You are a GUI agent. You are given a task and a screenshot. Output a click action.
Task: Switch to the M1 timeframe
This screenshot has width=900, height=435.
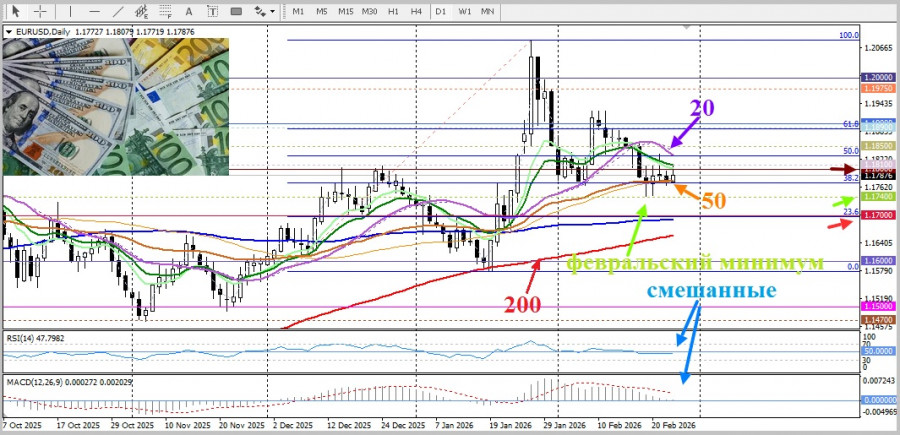pos(298,11)
